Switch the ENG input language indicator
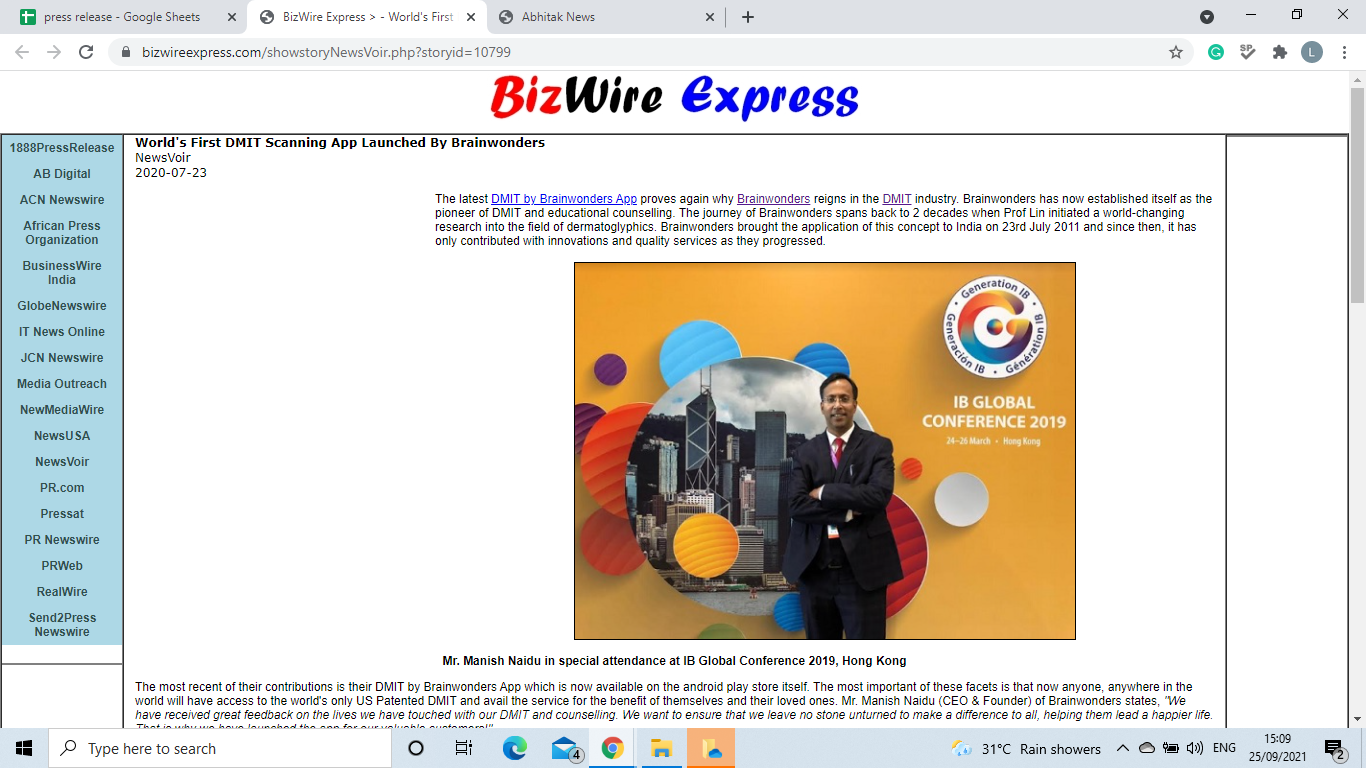The width and height of the screenshot is (1366, 768). [1224, 748]
